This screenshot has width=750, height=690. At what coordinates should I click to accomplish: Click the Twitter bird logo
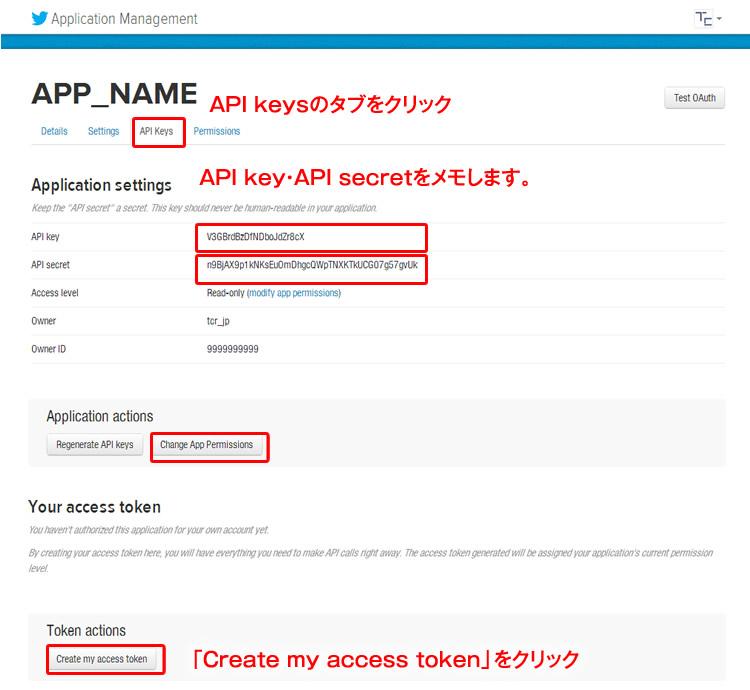click(39, 18)
